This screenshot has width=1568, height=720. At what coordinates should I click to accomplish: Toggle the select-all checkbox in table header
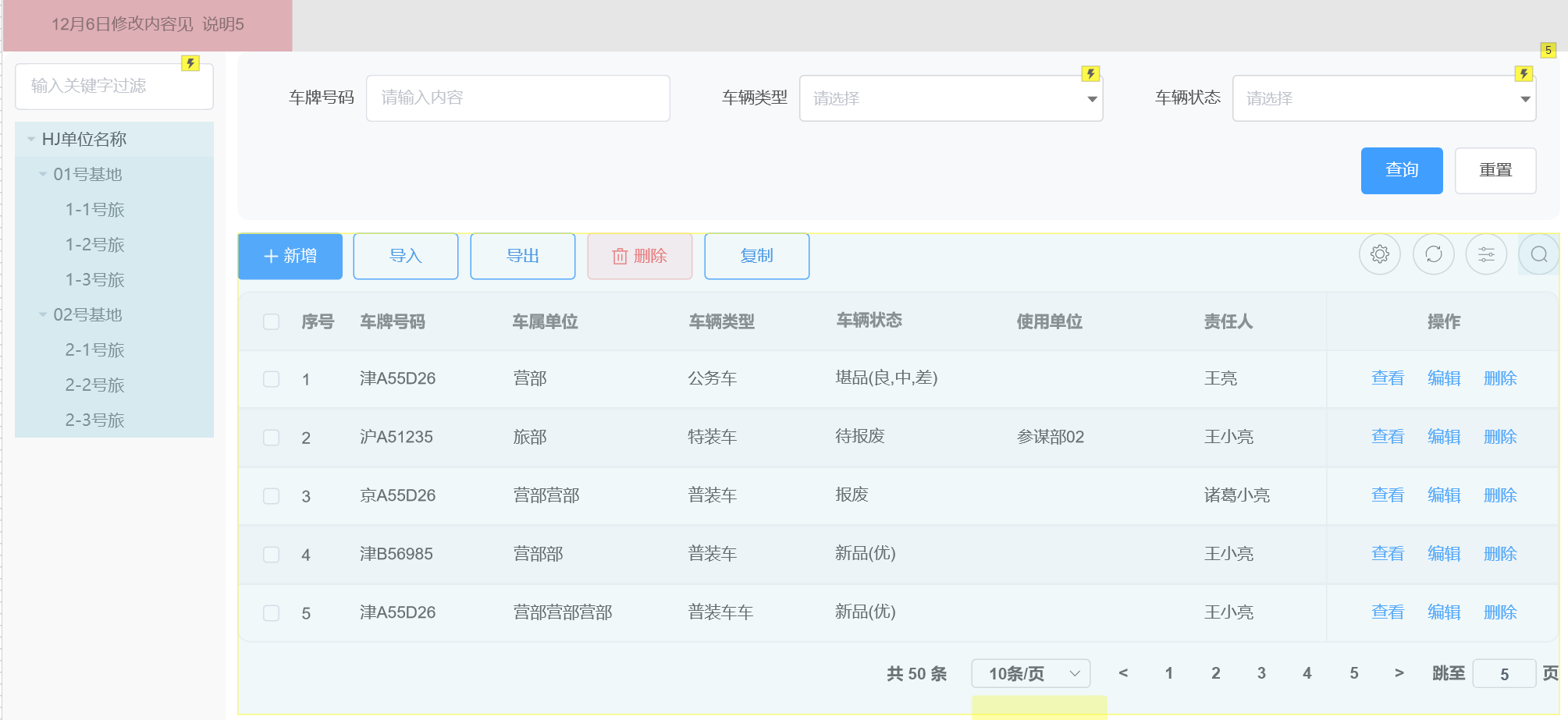tap(271, 322)
